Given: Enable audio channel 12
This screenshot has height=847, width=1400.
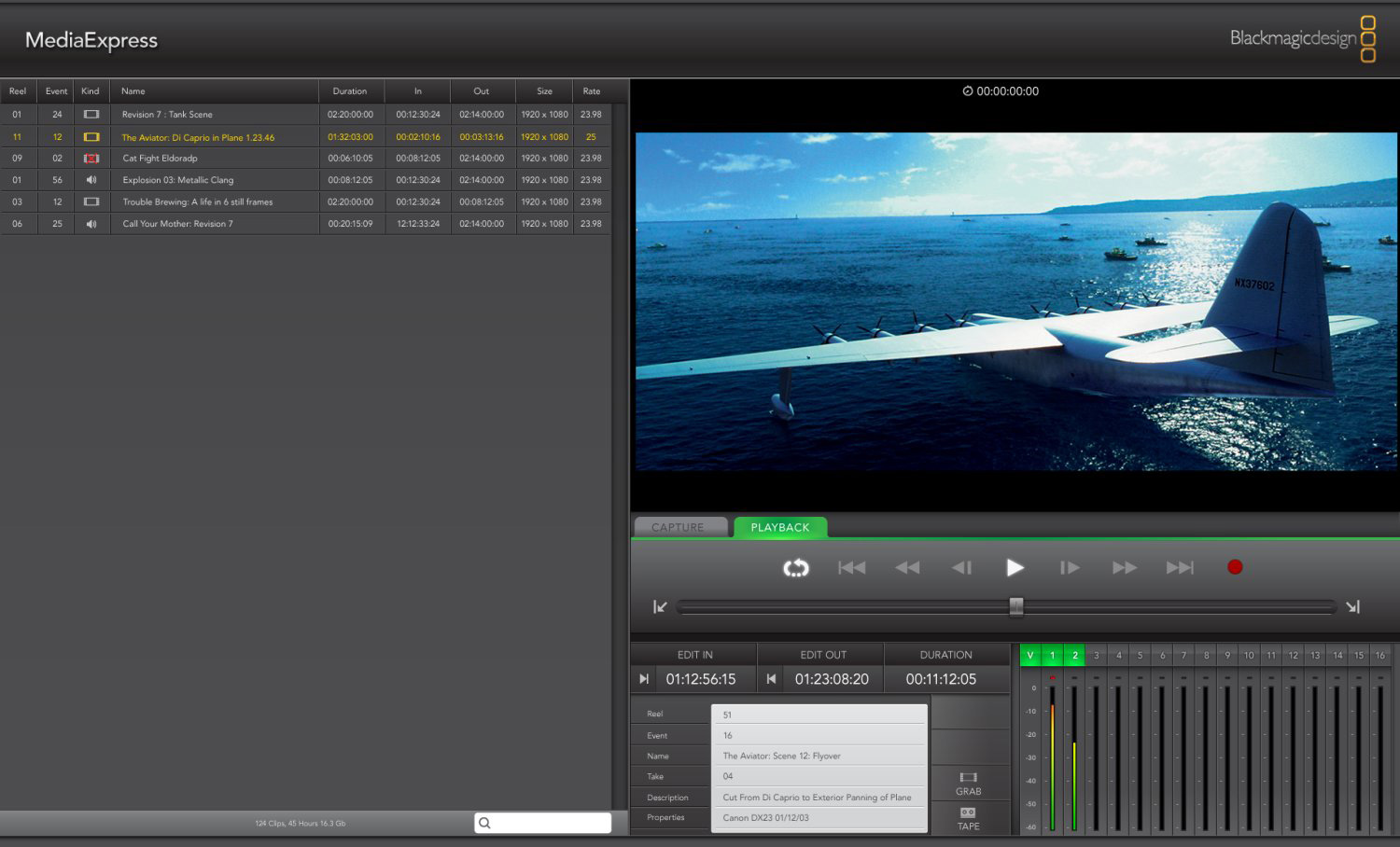Looking at the screenshot, I should (1293, 655).
